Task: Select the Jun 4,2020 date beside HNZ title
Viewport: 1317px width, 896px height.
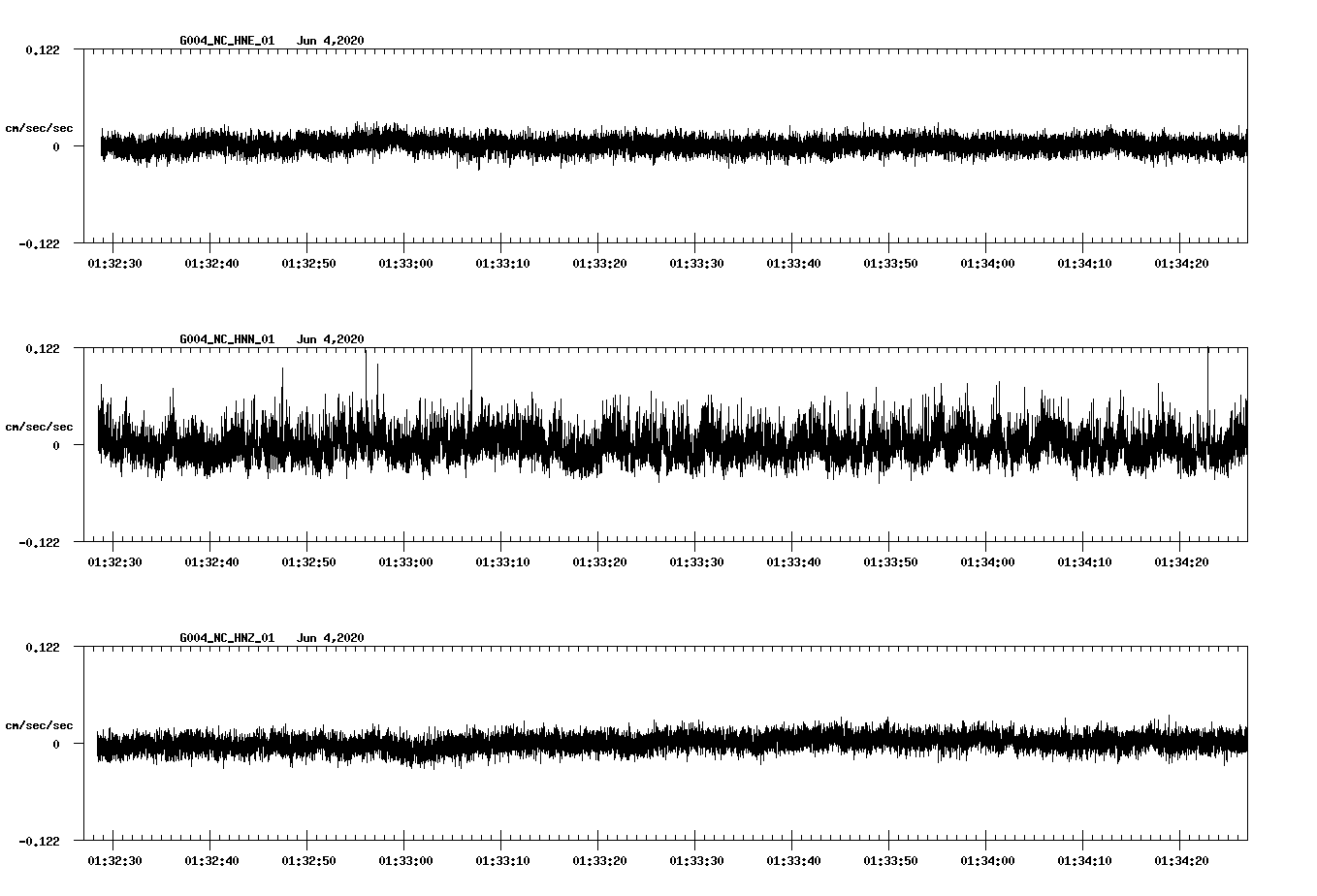Action: (331, 638)
